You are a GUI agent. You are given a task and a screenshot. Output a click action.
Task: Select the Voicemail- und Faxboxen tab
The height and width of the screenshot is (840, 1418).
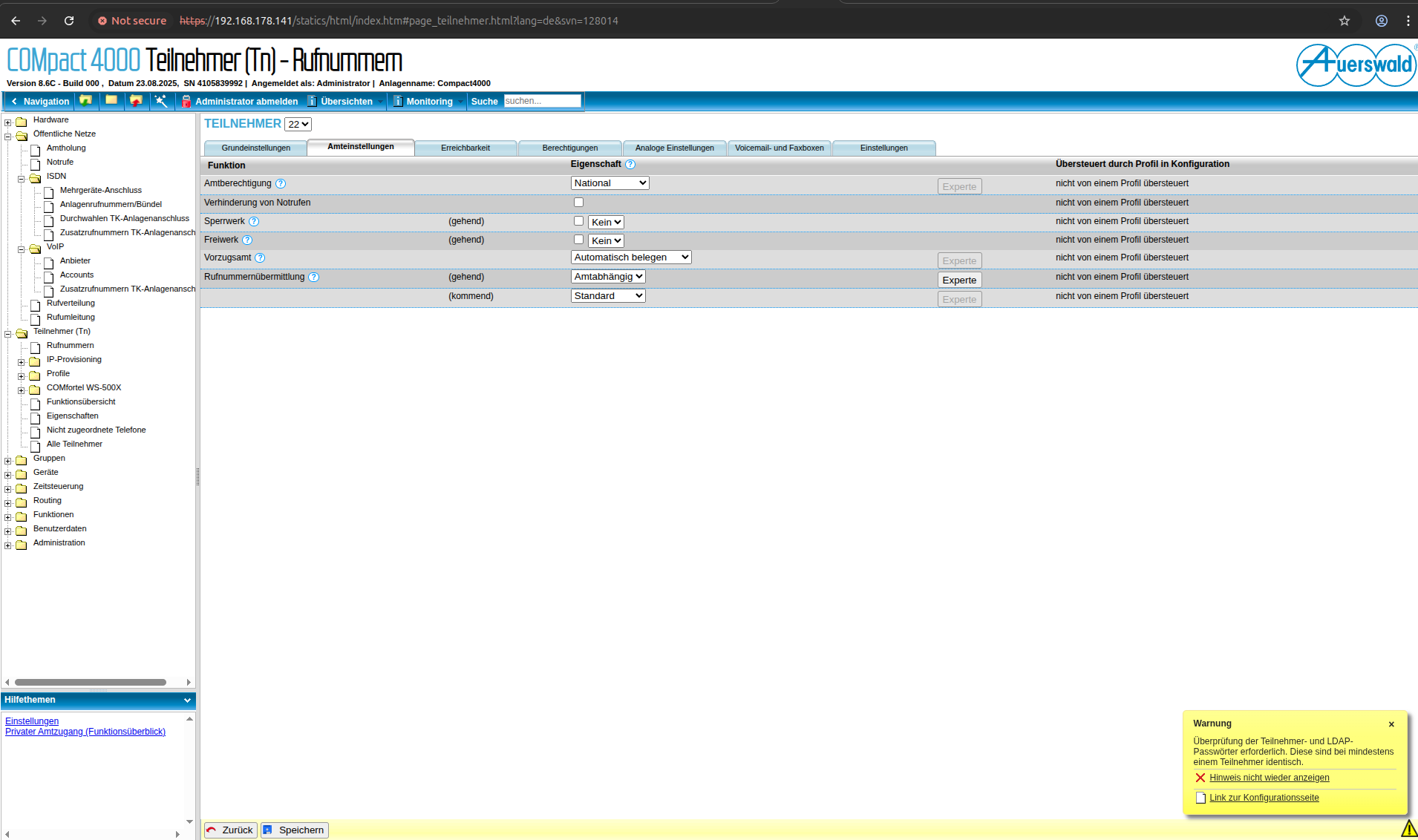click(x=780, y=148)
